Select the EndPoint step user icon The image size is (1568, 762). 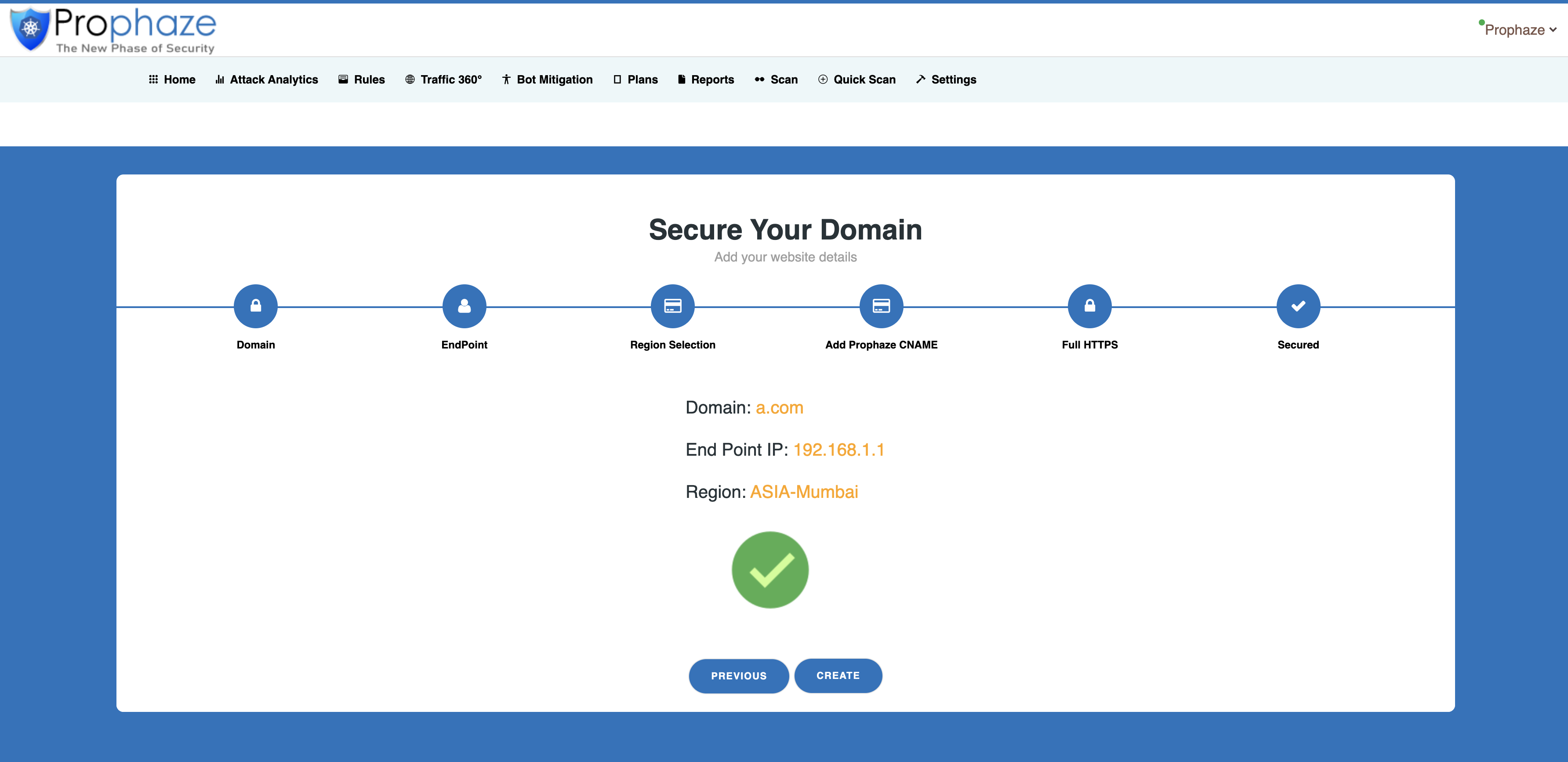[x=465, y=306]
